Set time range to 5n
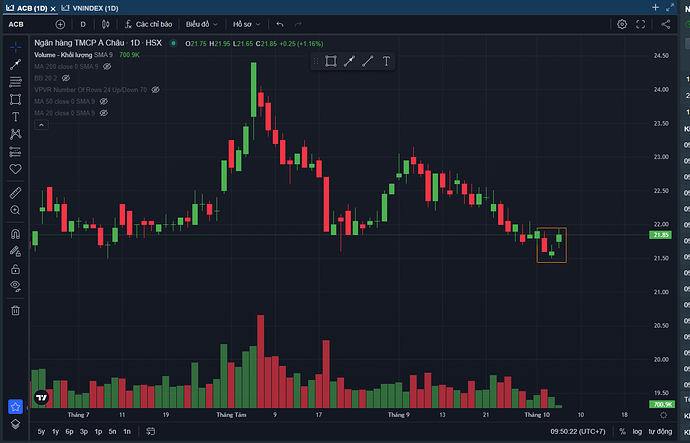The image size is (690, 443). [112, 432]
